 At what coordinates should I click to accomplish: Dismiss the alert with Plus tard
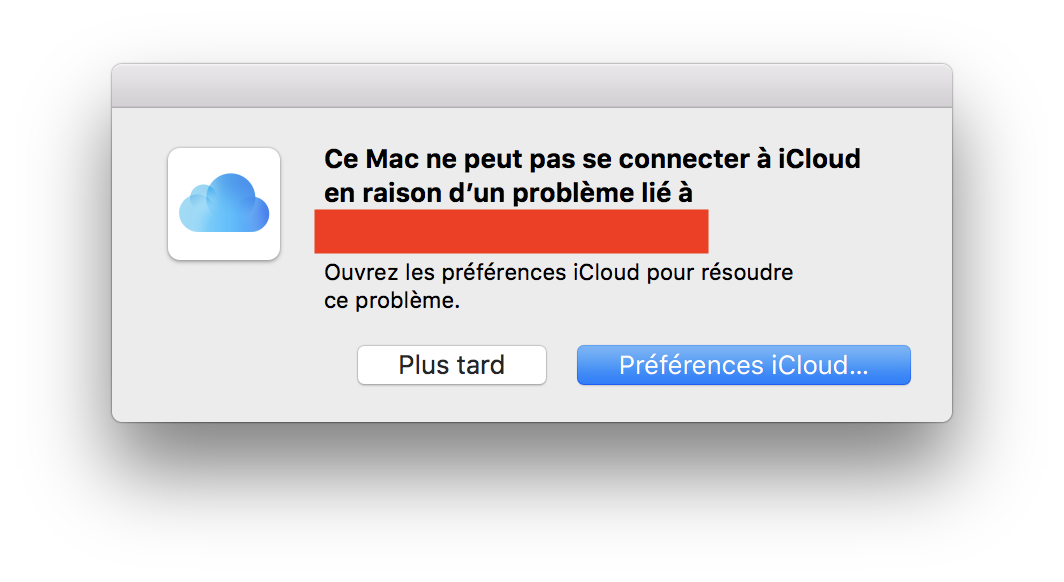(452, 365)
